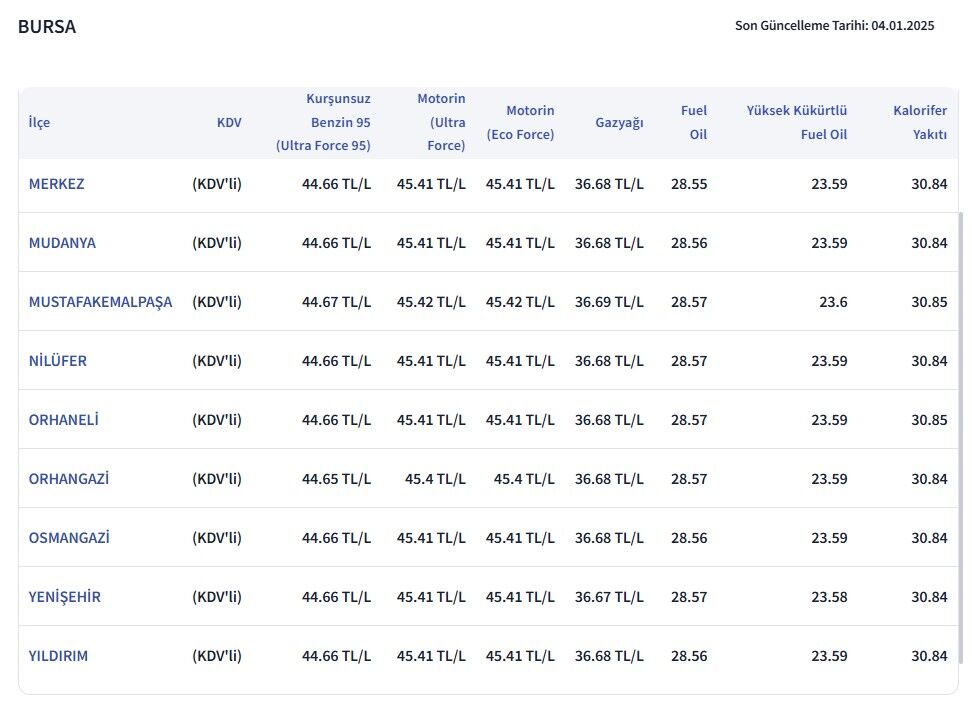Click the İlçe column header
This screenshot has height=713, width=972.
(x=38, y=122)
